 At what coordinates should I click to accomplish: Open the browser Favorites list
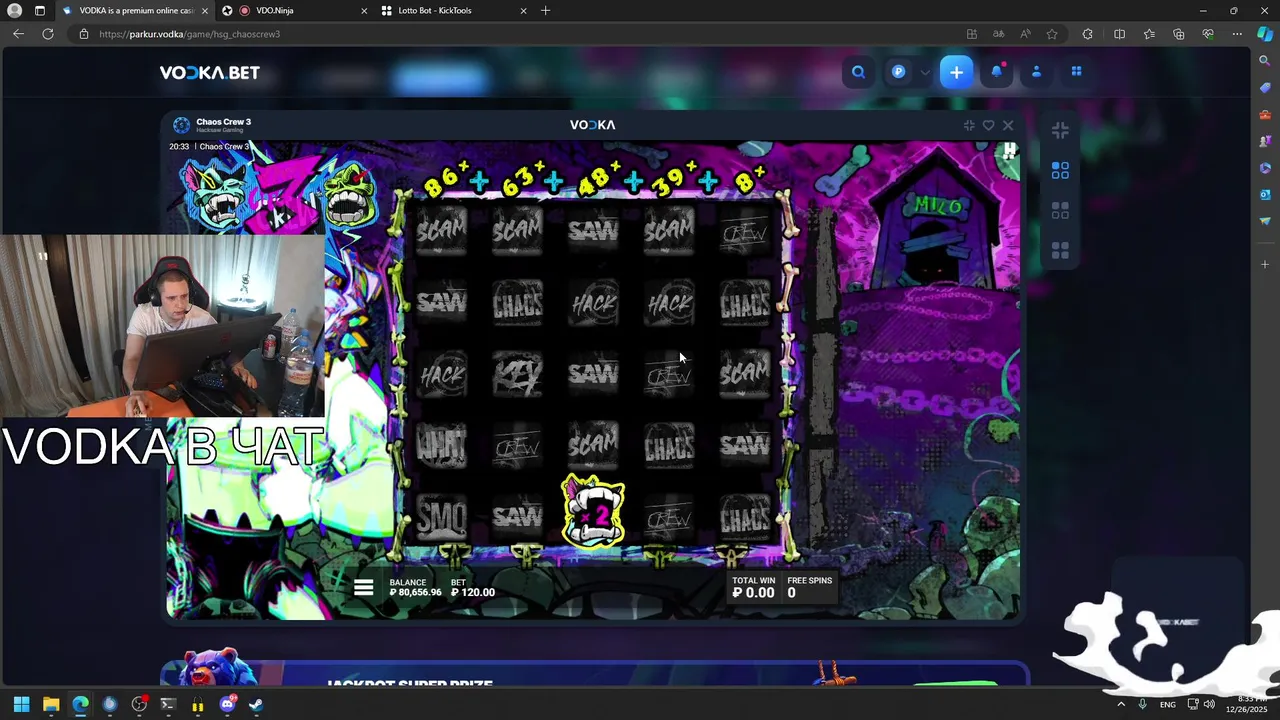[x=1149, y=34]
